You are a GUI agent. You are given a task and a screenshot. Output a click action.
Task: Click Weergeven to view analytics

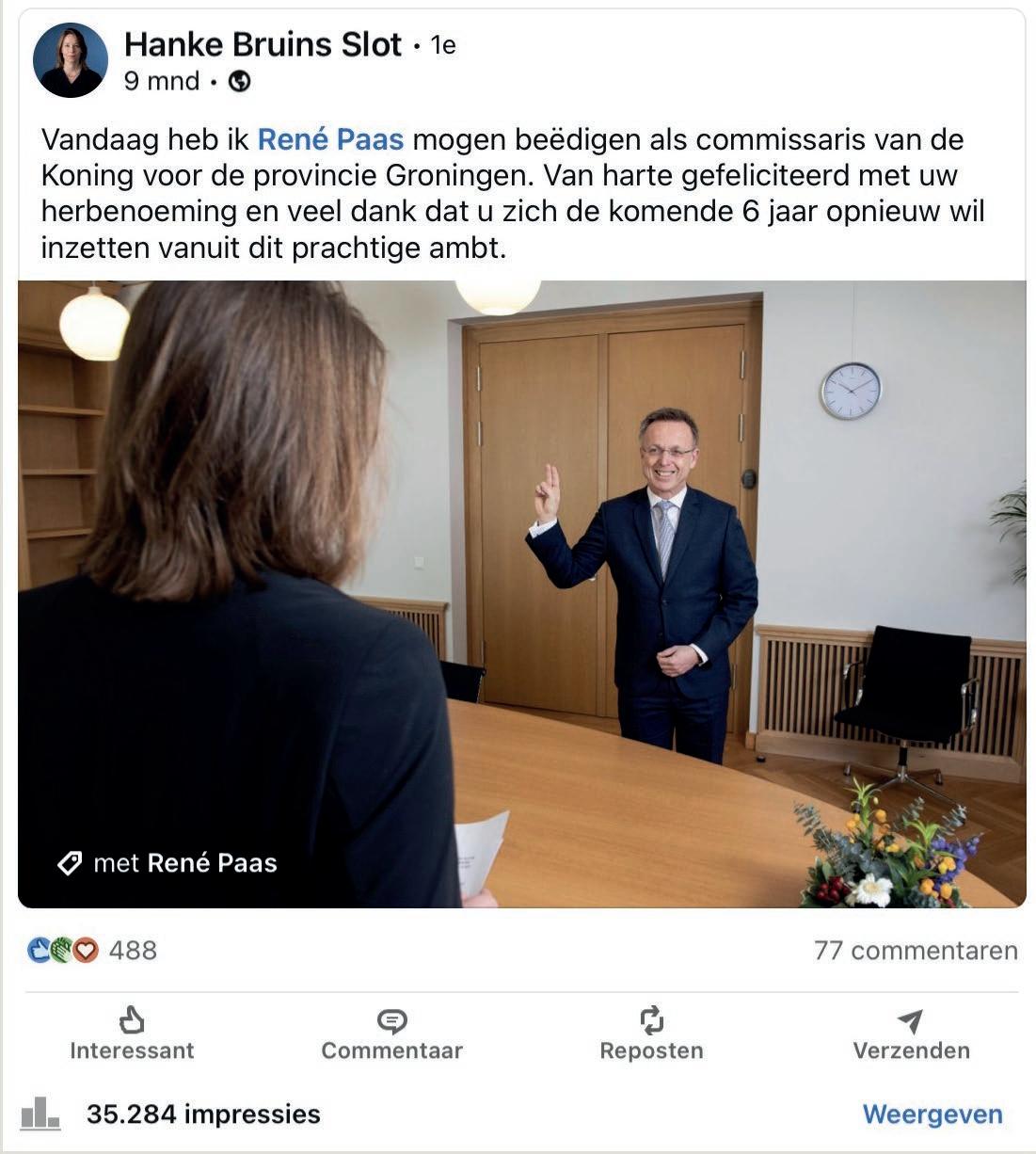(932, 1114)
